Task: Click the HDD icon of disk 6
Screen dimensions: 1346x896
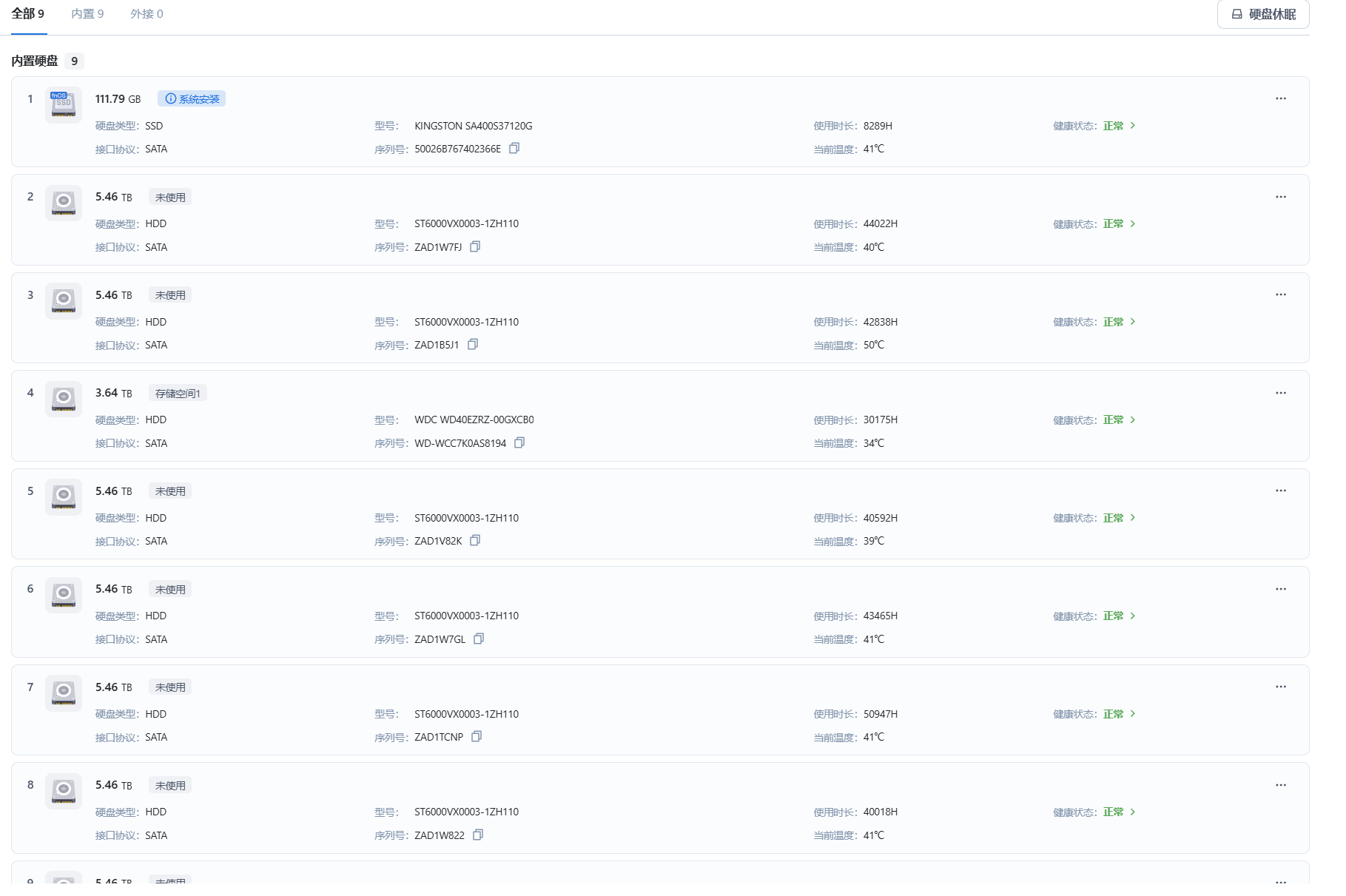Action: 64,595
